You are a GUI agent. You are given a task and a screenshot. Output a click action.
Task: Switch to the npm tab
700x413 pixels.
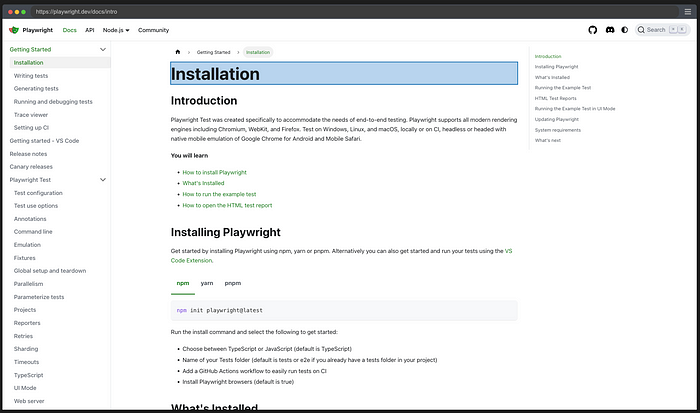(183, 284)
